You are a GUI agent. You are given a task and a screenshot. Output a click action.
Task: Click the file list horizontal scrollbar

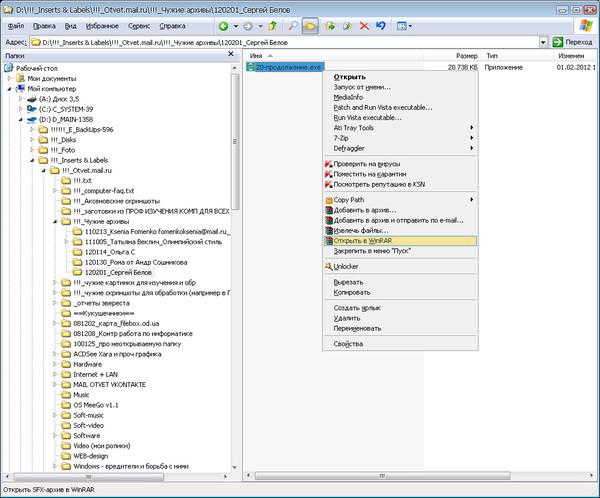point(383,475)
